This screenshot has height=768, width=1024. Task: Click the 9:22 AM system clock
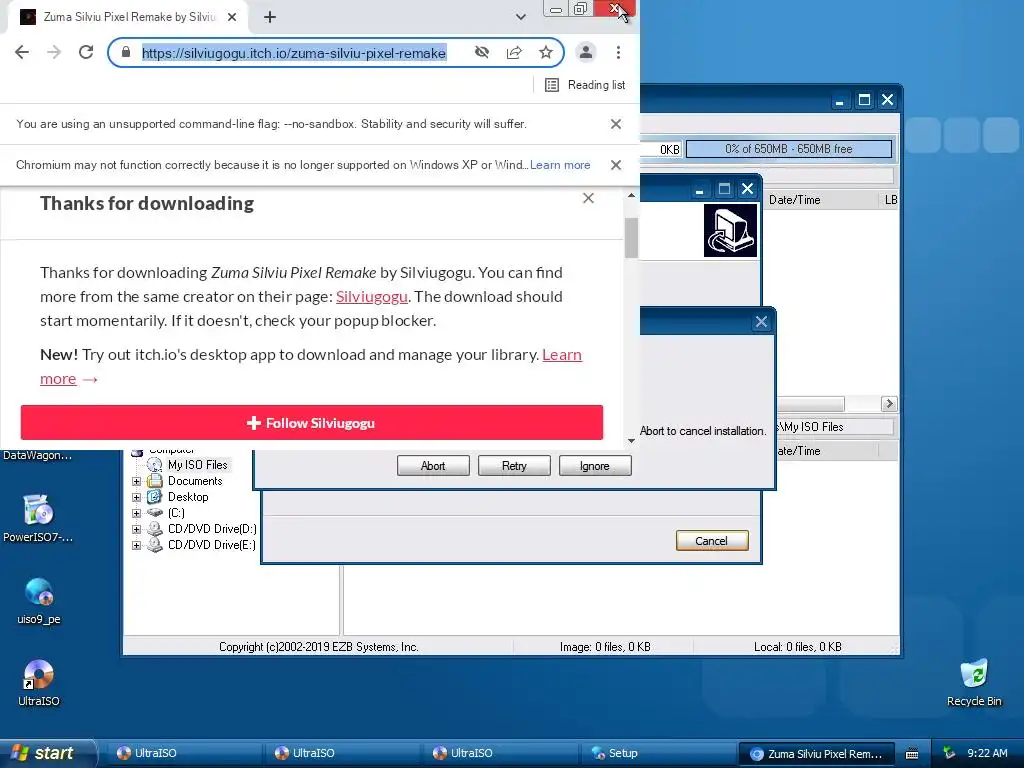[x=987, y=753]
